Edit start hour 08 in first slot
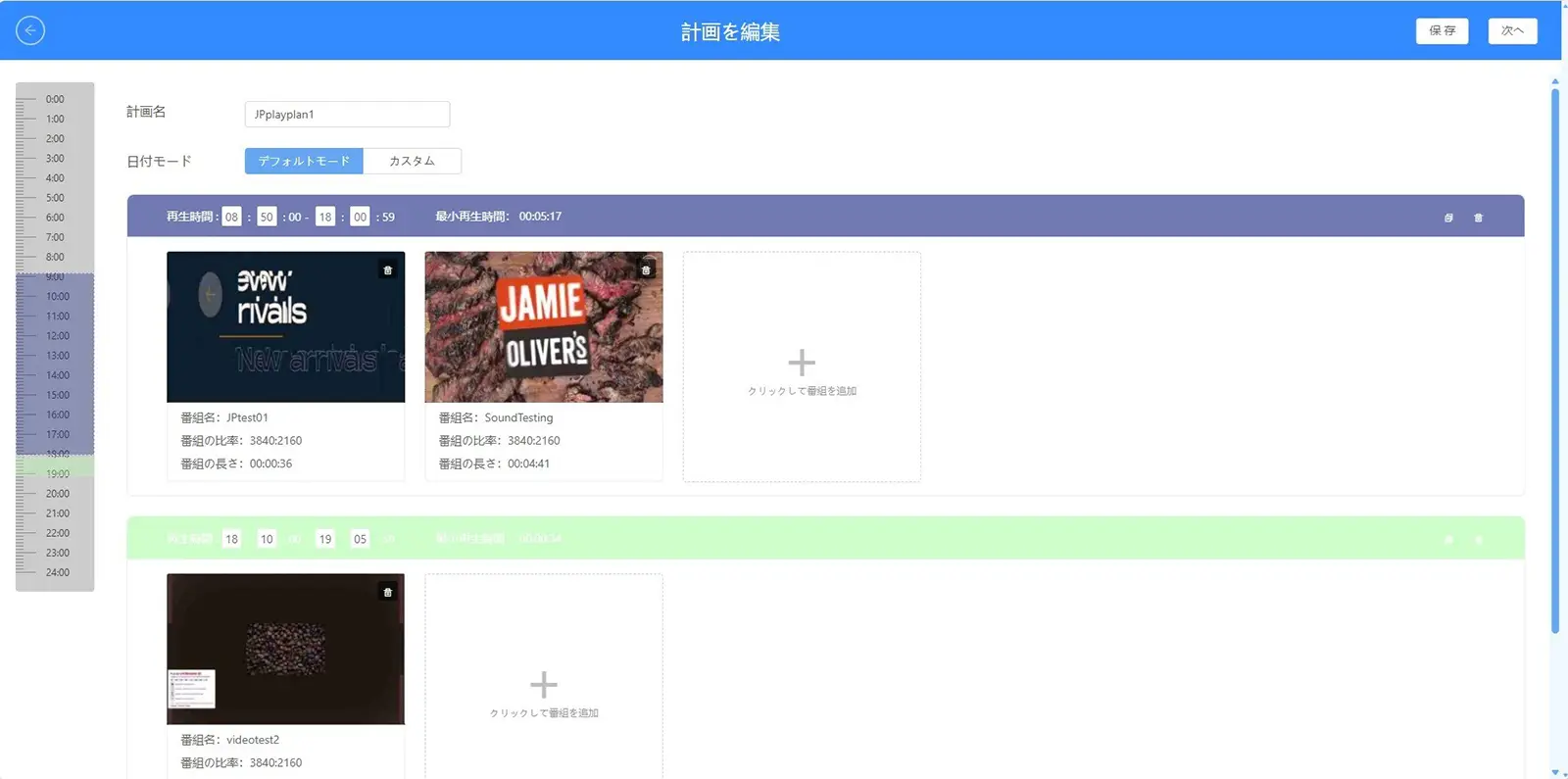The width and height of the screenshot is (1568, 779). pyautogui.click(x=231, y=217)
